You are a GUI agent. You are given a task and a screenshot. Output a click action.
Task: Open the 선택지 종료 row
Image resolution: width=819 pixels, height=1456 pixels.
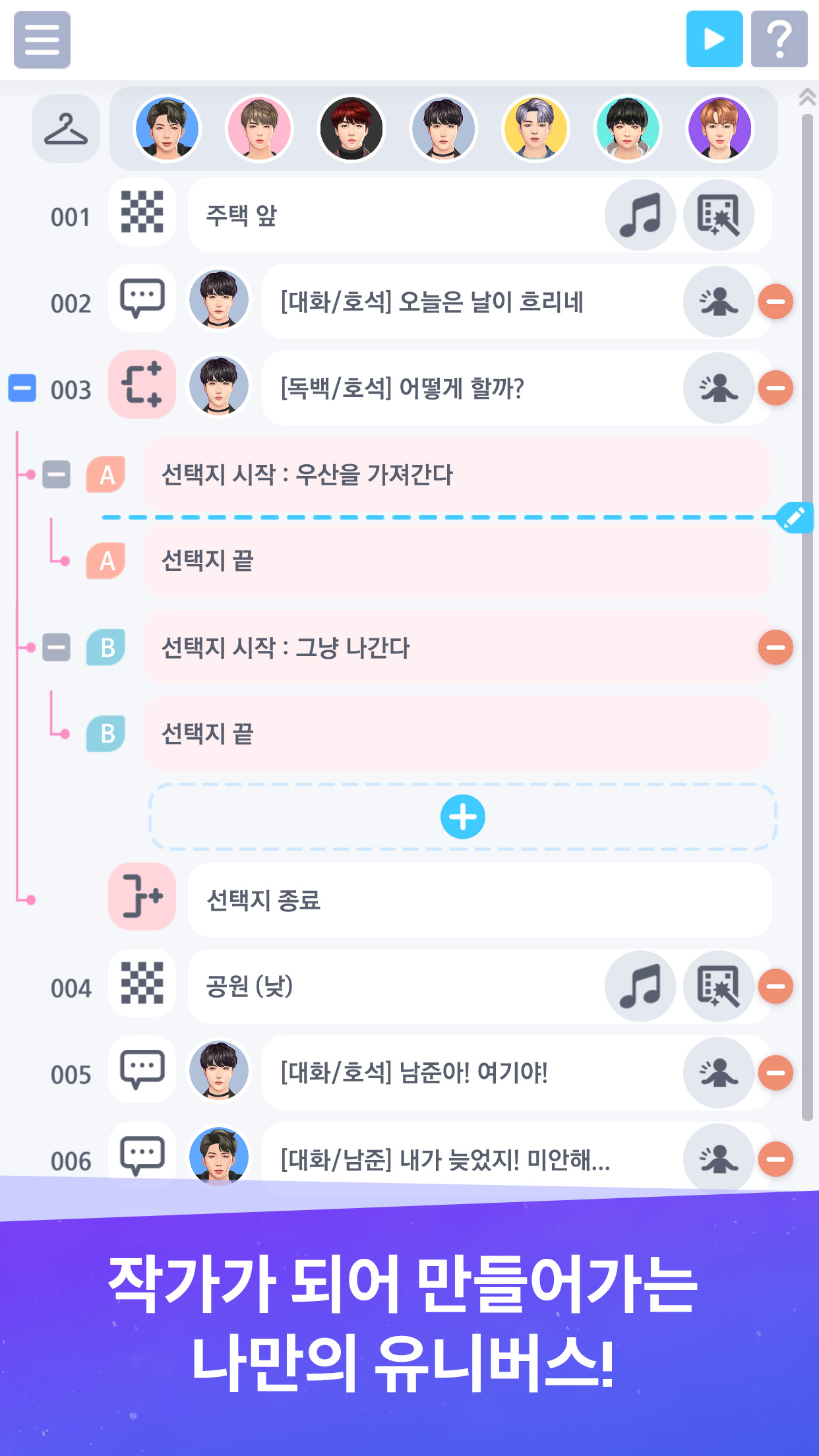coord(480,899)
